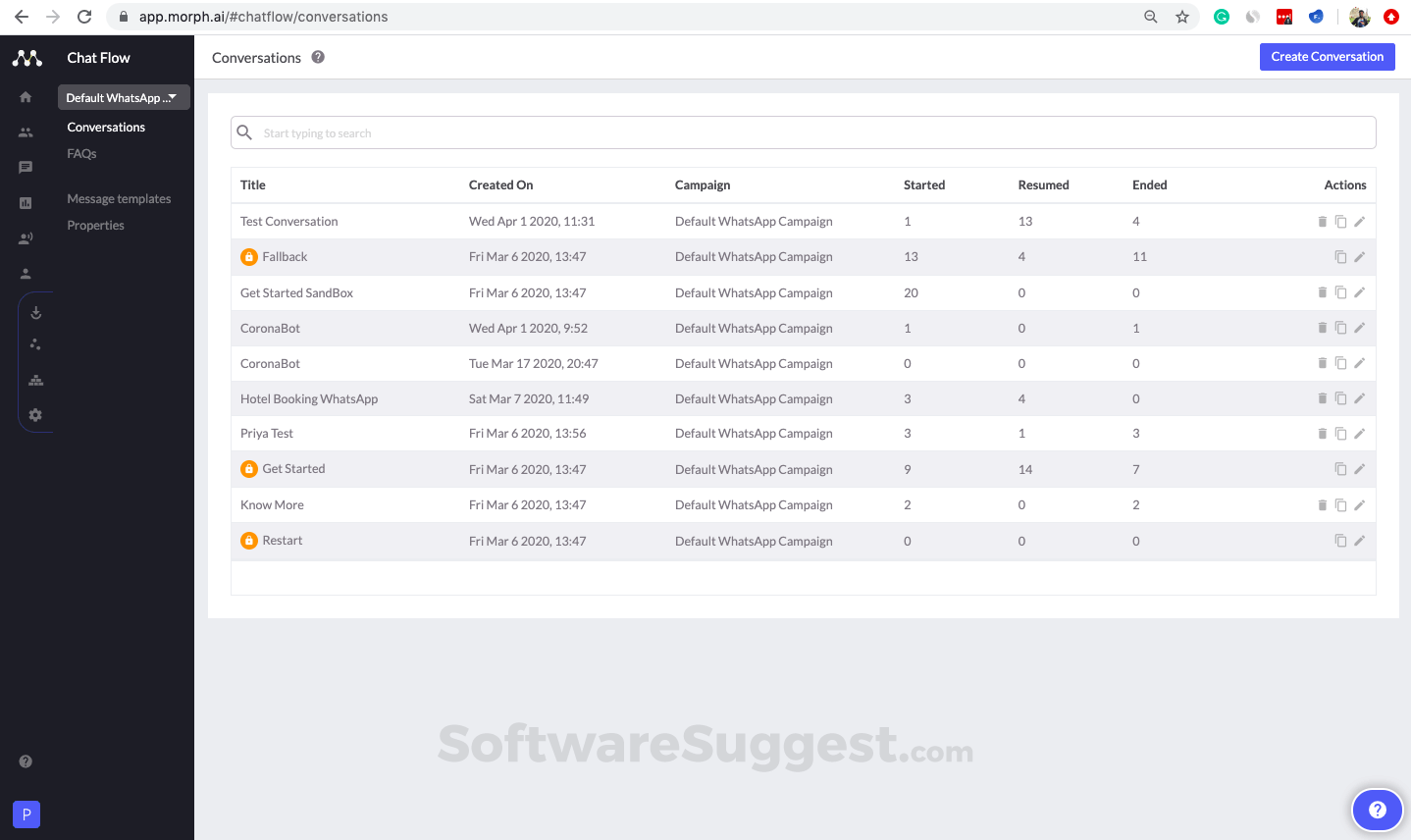
Task: Open the P user profile avatar
Action: pos(26,814)
